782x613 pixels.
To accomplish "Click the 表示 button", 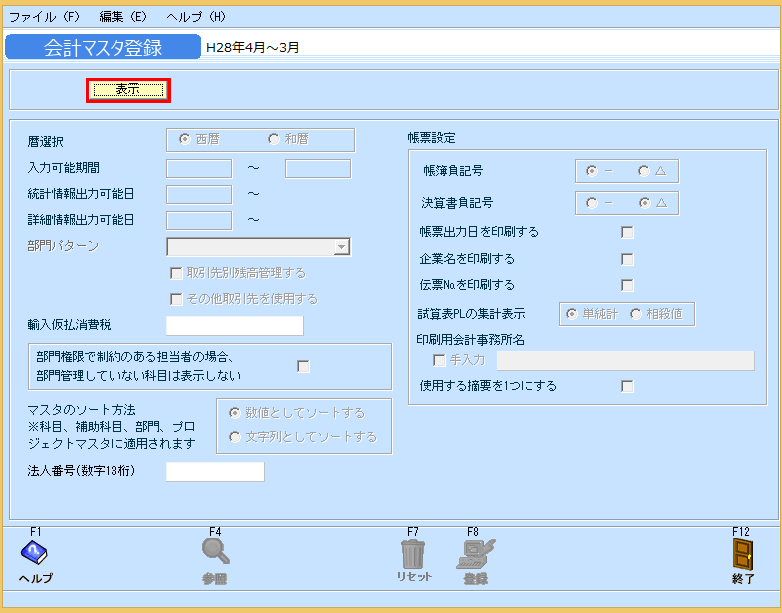I will point(128,90).
